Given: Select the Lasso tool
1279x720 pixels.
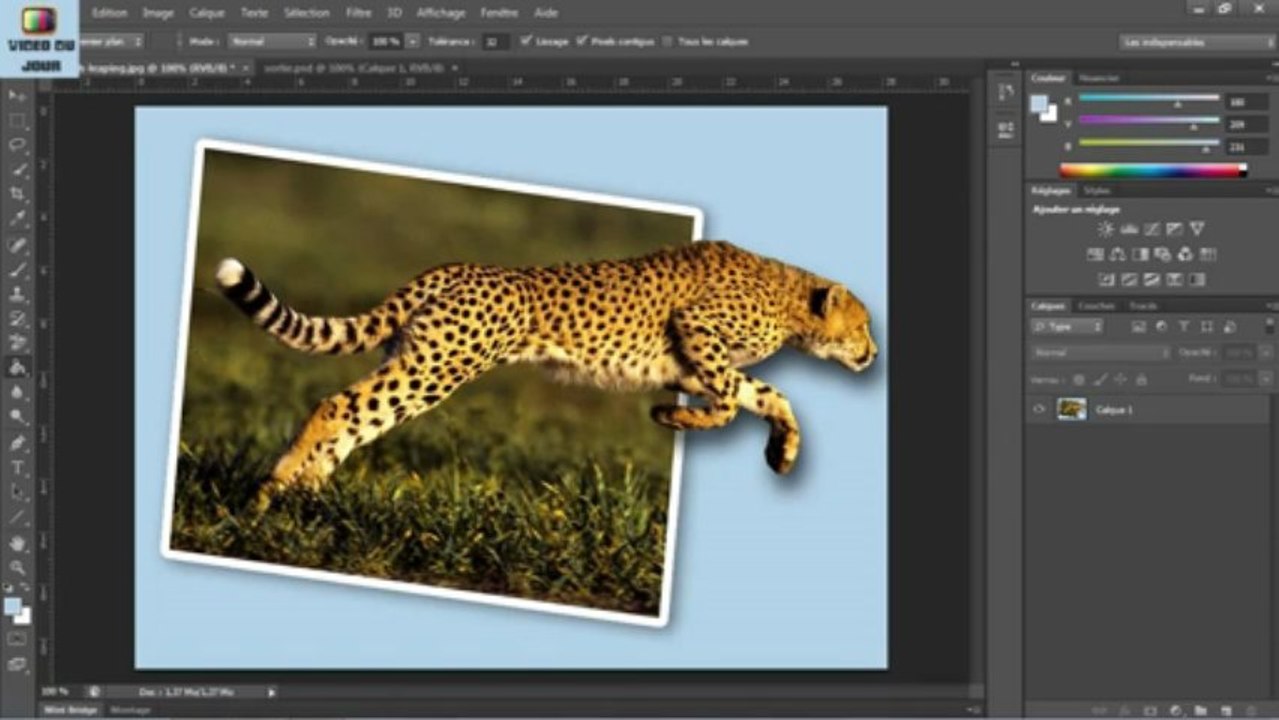Looking at the screenshot, I should pyautogui.click(x=17, y=145).
